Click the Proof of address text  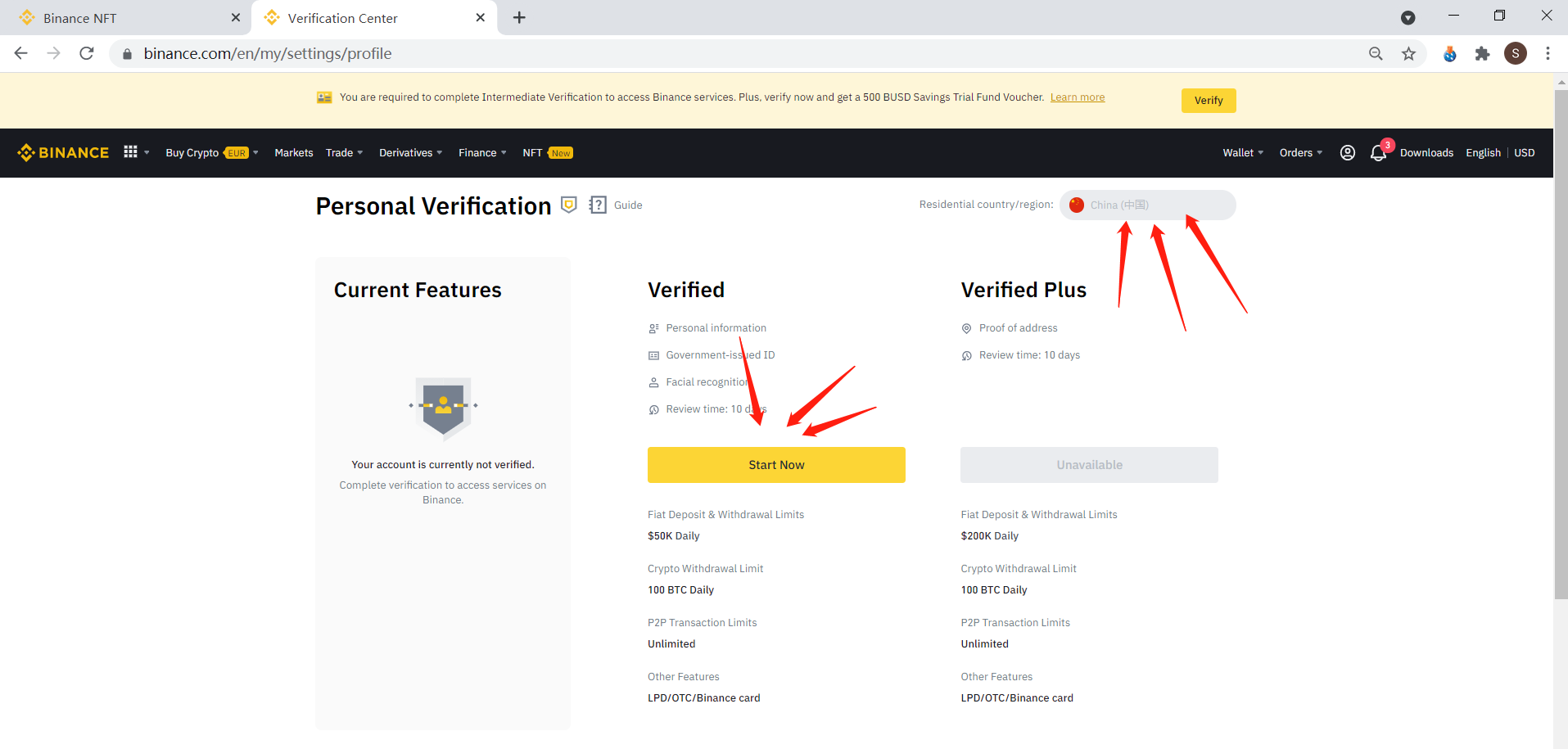[1019, 328]
